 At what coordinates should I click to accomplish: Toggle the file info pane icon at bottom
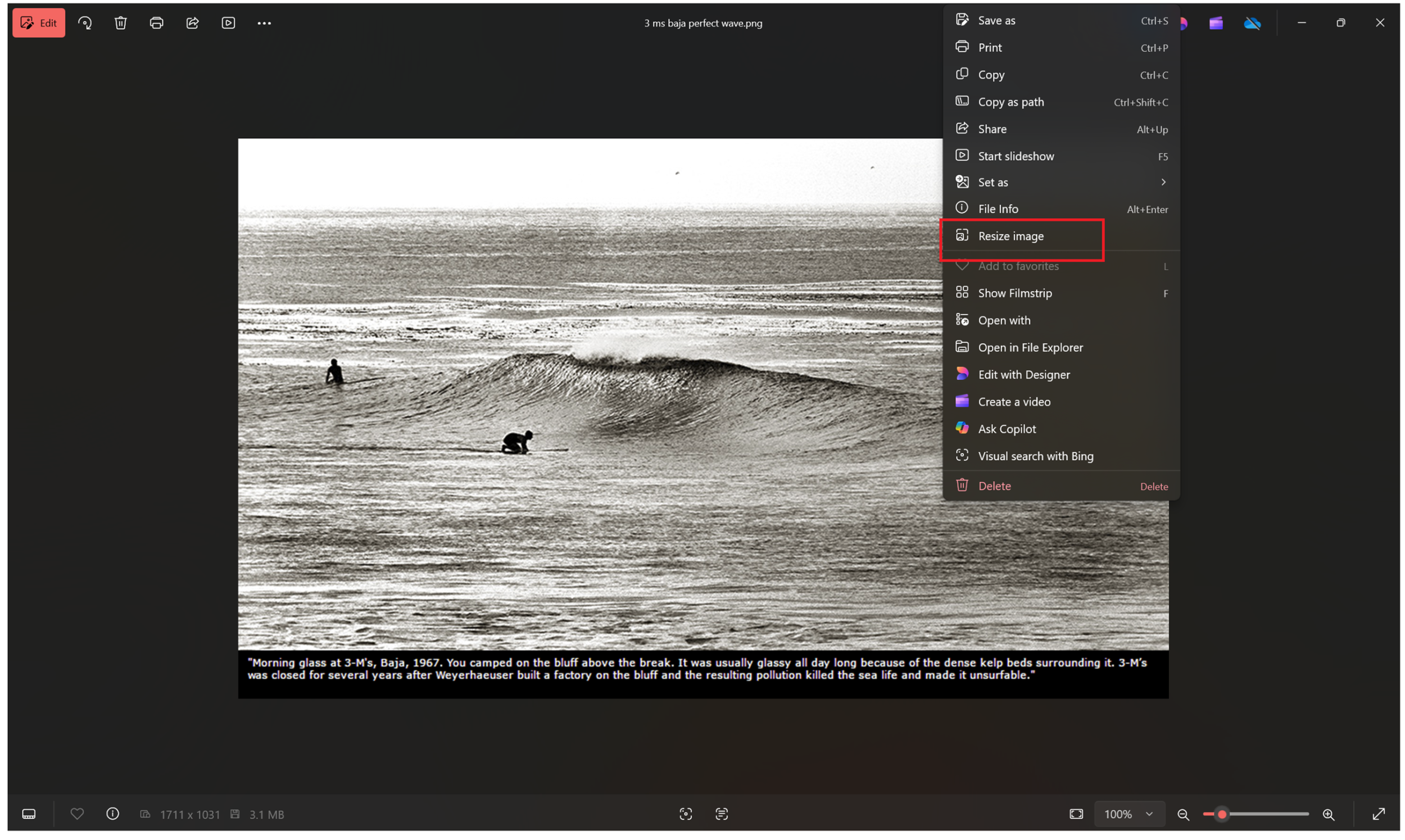112,814
